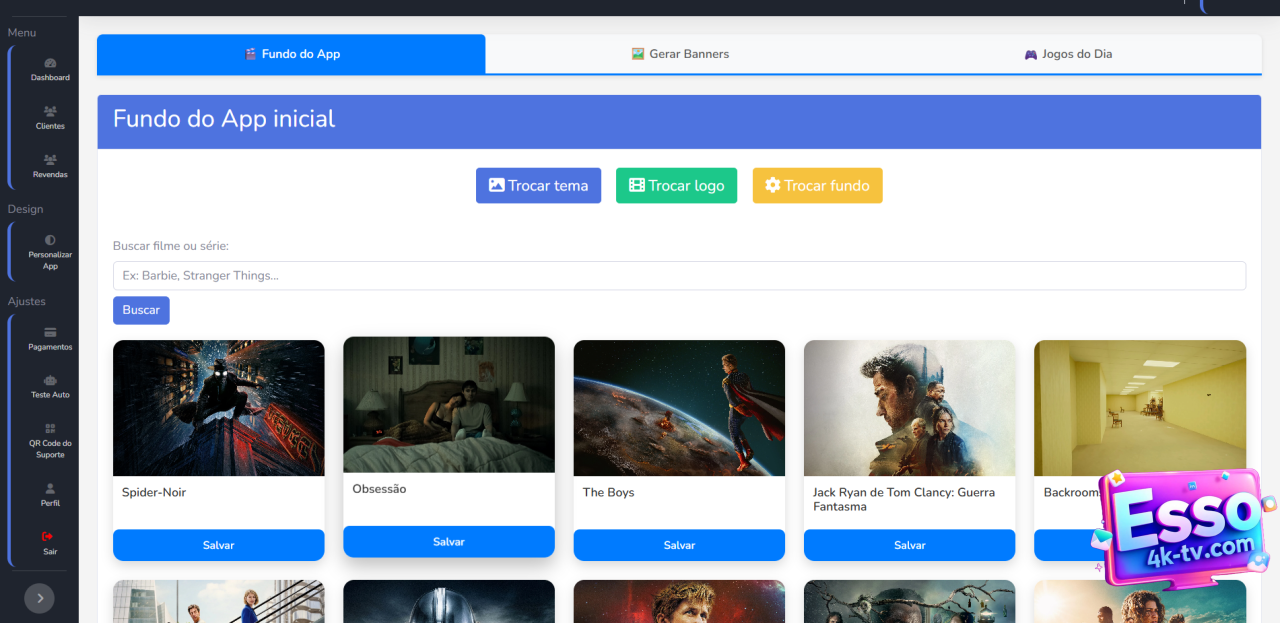This screenshot has width=1280, height=623.
Task: Click the Trocar fundo button
Action: click(817, 185)
